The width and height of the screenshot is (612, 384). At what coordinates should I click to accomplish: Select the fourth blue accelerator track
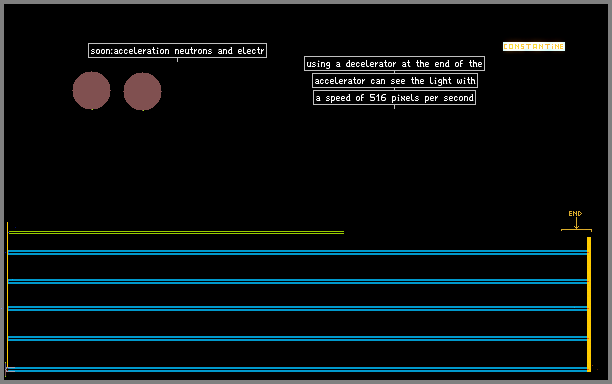coord(297,338)
